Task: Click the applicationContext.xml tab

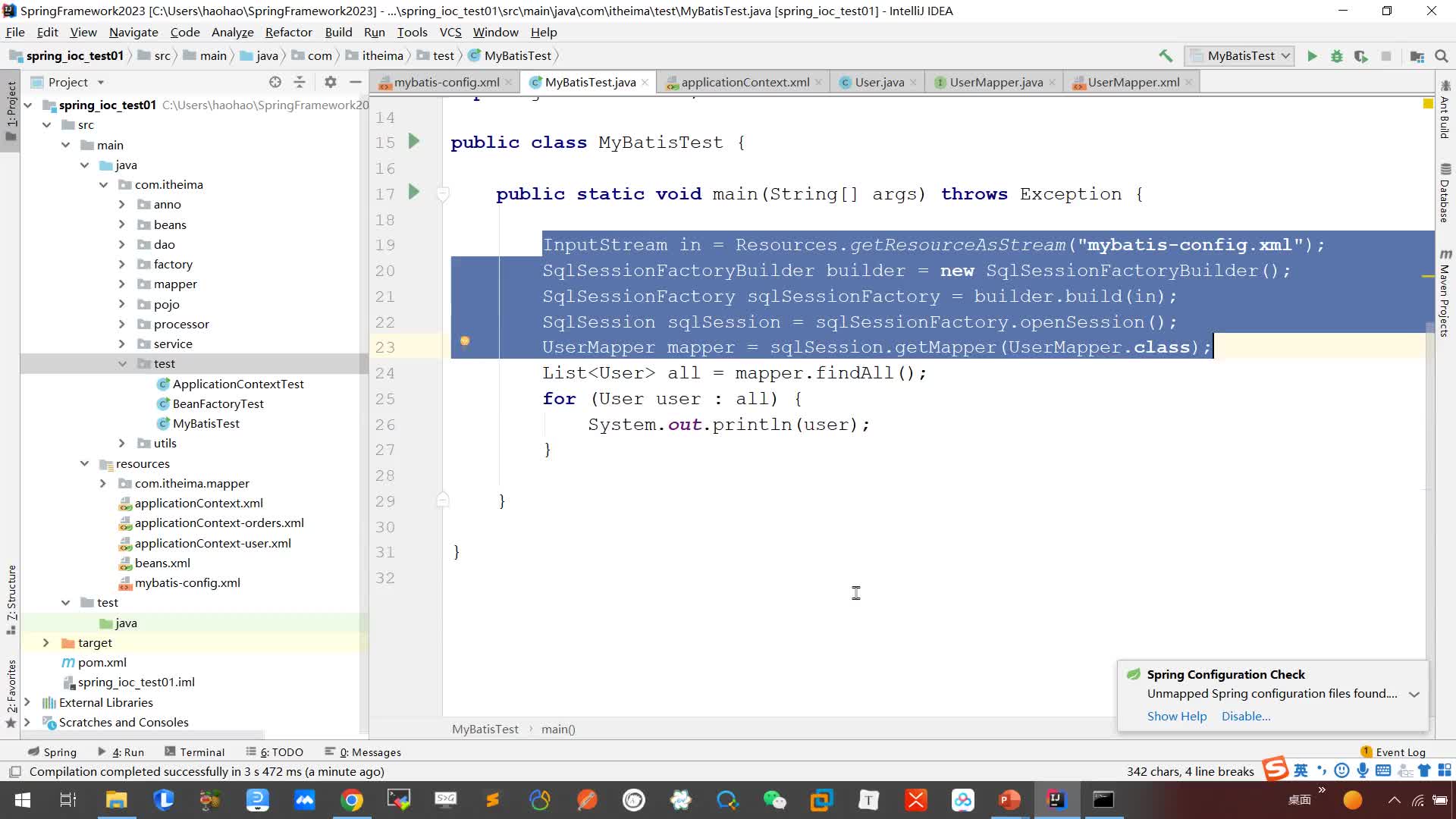Action: point(745,82)
